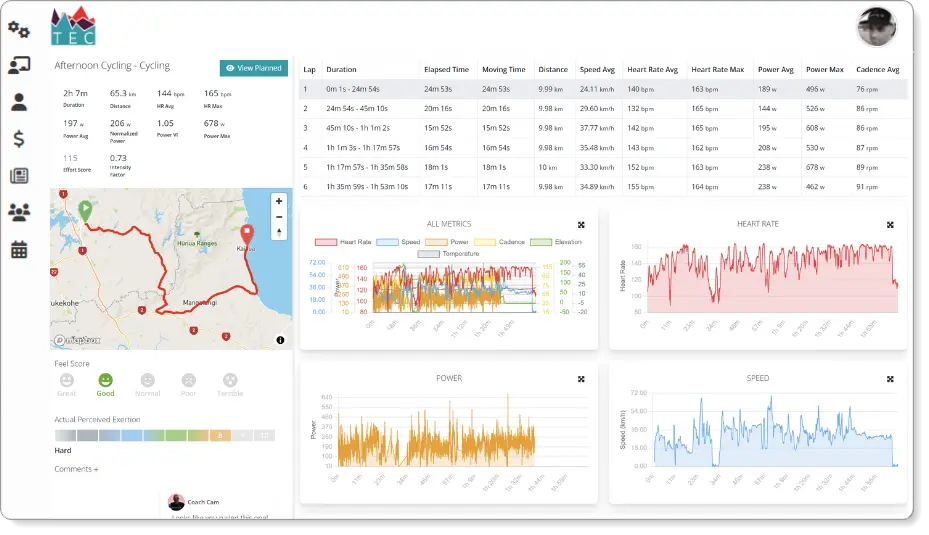This screenshot has height=535, width=929.
Task: Sort laps by Power Avg column header
Action: (775, 70)
